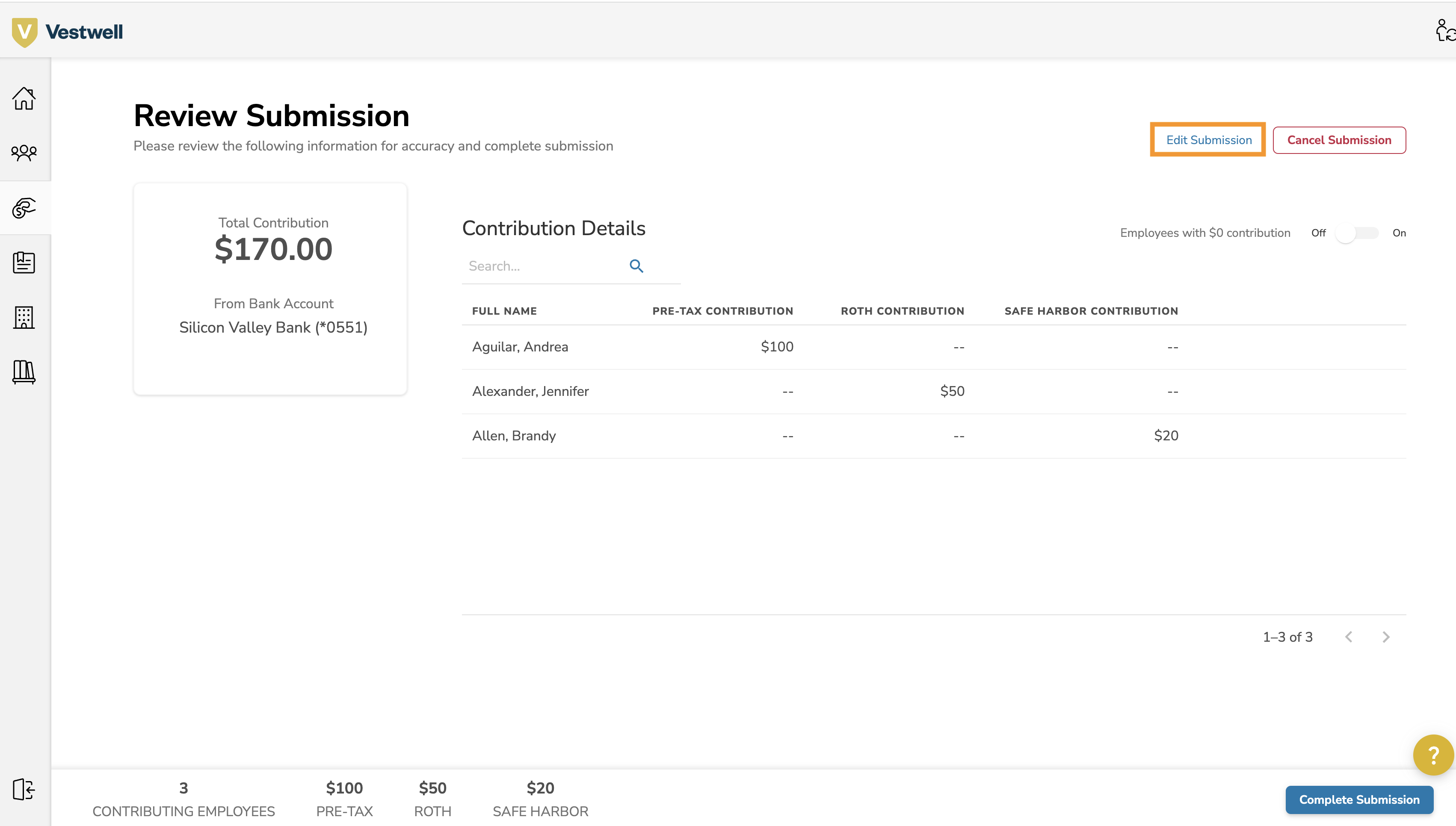
Task: Toggle Employees with $0 contribution switch
Action: tap(1357, 233)
